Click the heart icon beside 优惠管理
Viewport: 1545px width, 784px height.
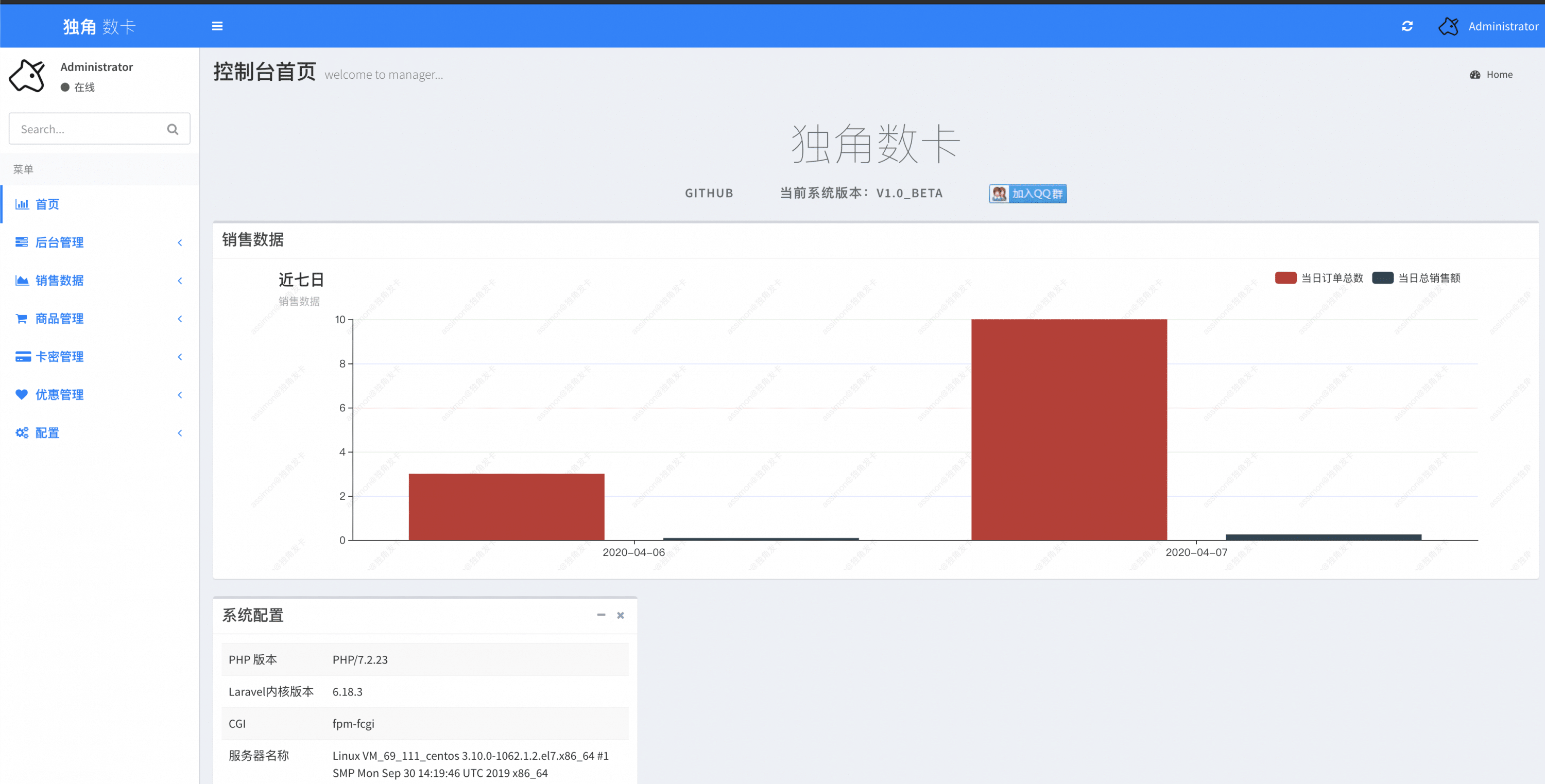(22, 394)
